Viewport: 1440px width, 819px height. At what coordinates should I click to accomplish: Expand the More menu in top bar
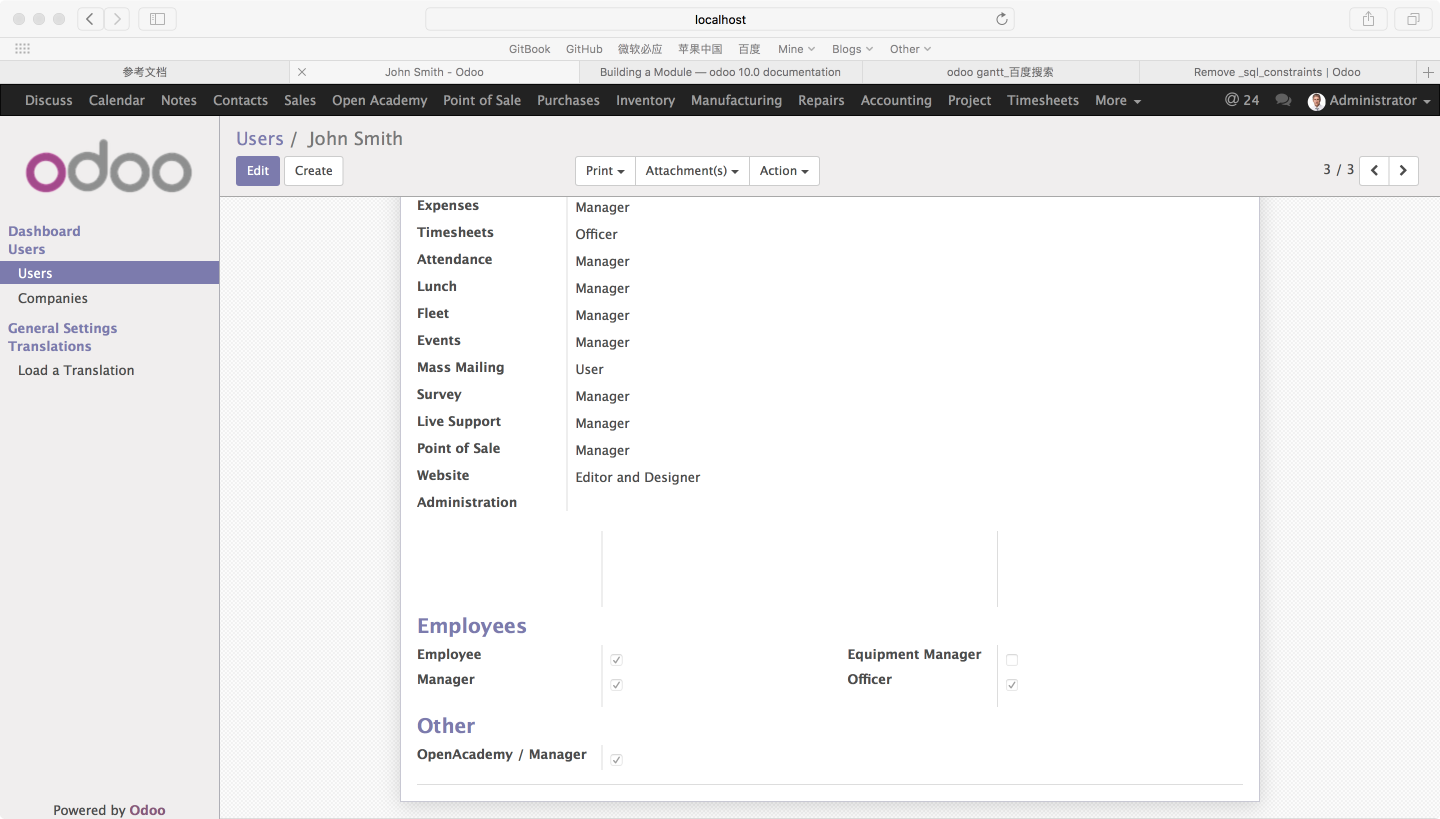click(1118, 100)
